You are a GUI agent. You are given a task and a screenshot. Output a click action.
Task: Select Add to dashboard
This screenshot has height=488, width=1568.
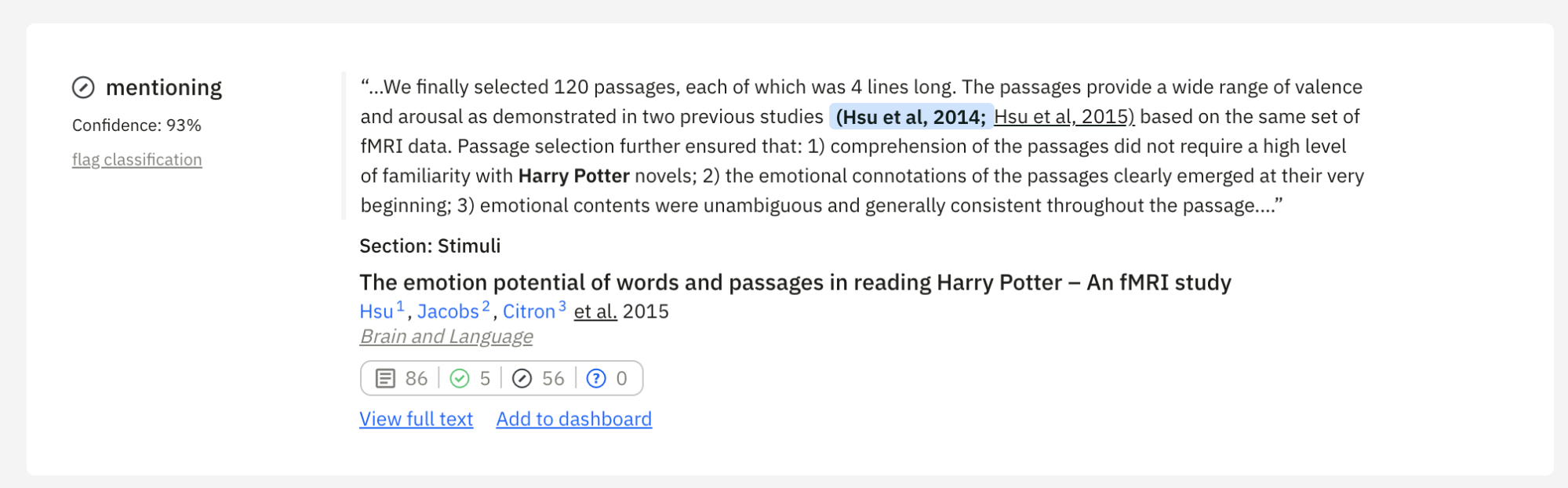coord(573,419)
